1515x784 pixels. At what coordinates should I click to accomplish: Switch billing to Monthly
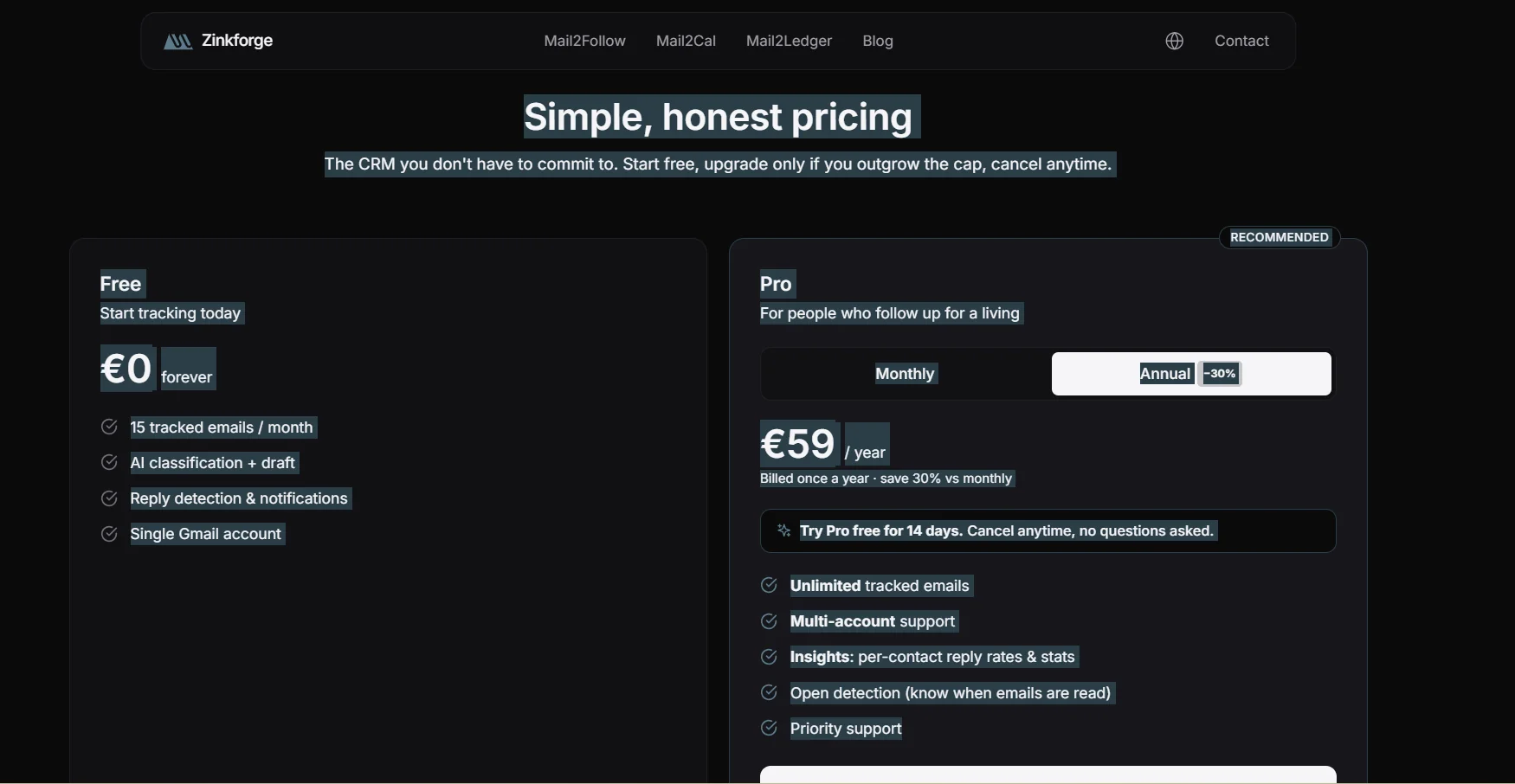pos(905,374)
